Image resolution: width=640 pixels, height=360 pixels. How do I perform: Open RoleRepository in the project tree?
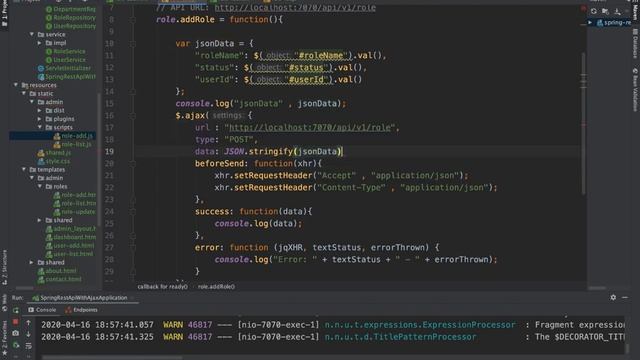(70, 18)
